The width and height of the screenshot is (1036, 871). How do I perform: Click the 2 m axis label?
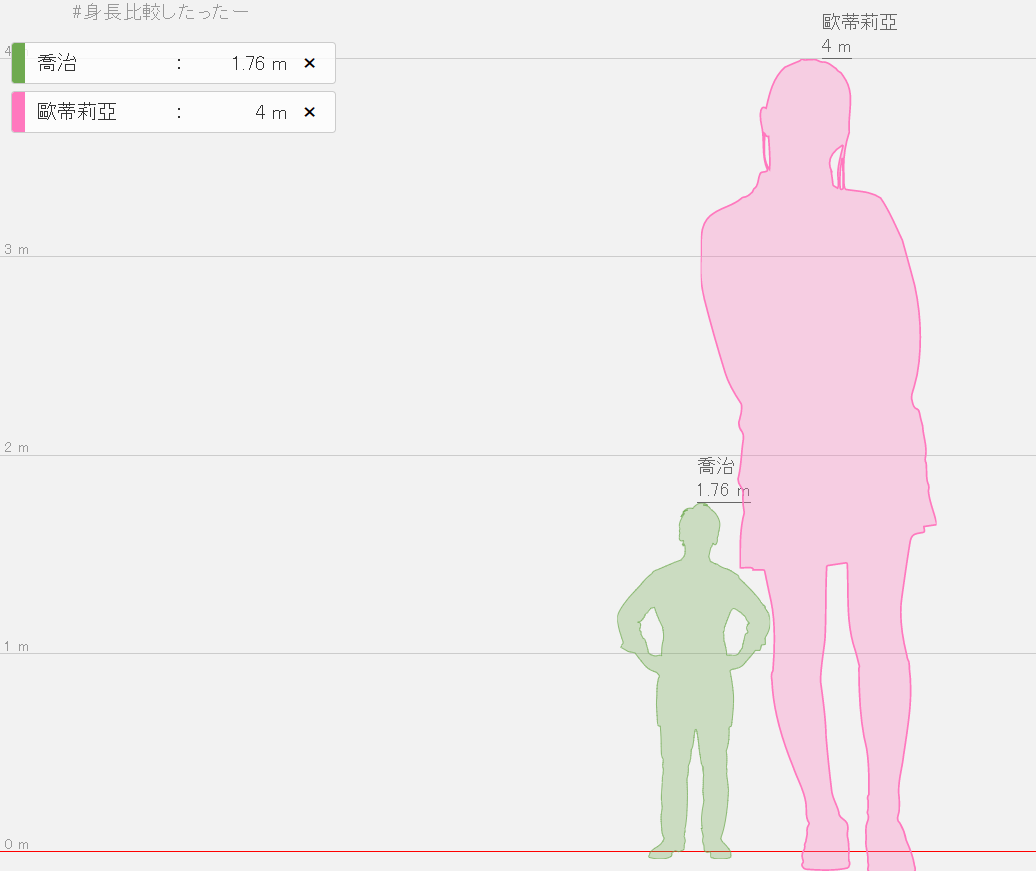(17, 447)
